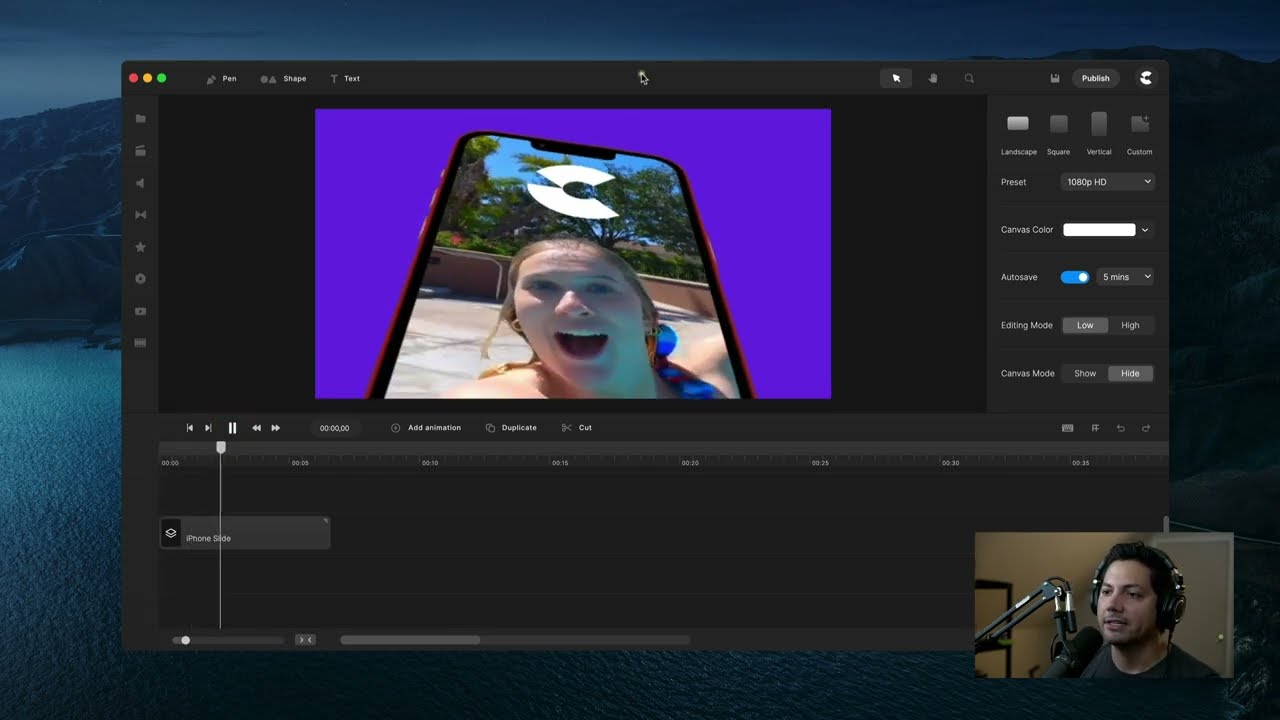Click Add animation
This screenshot has height=720, width=1280.
426,428
